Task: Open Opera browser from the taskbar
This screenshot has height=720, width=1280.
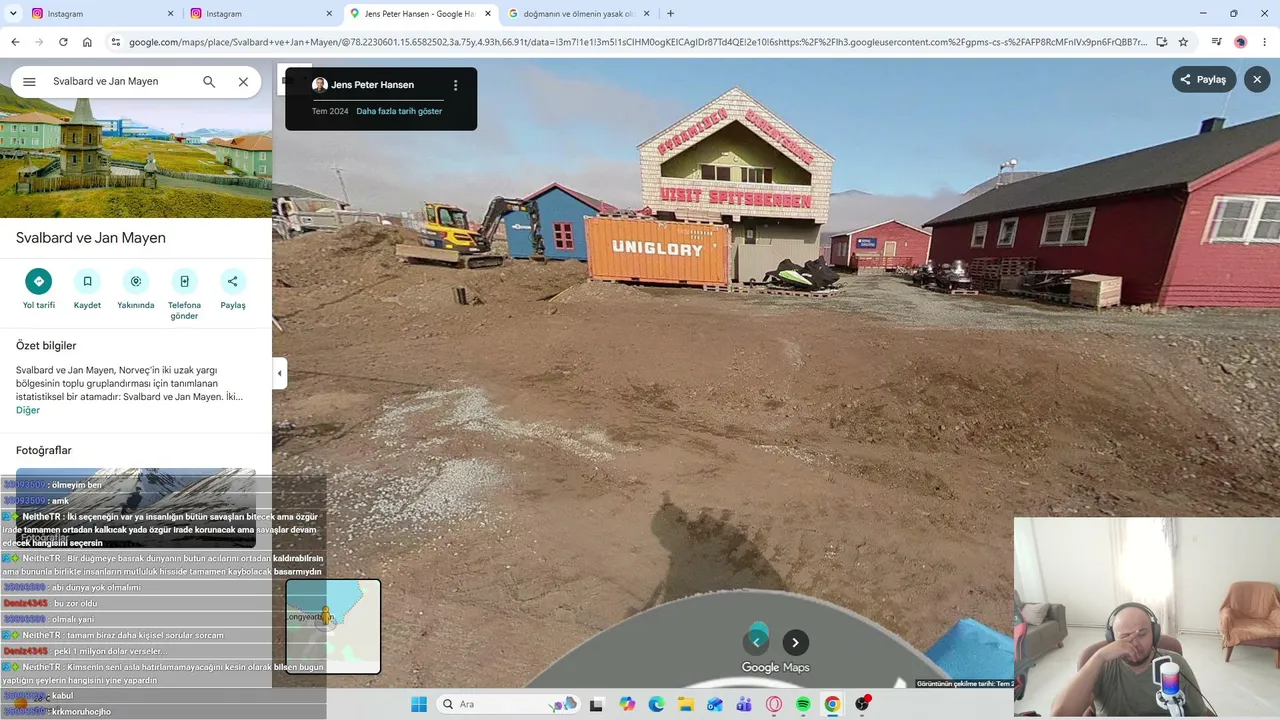Action: pos(774,704)
